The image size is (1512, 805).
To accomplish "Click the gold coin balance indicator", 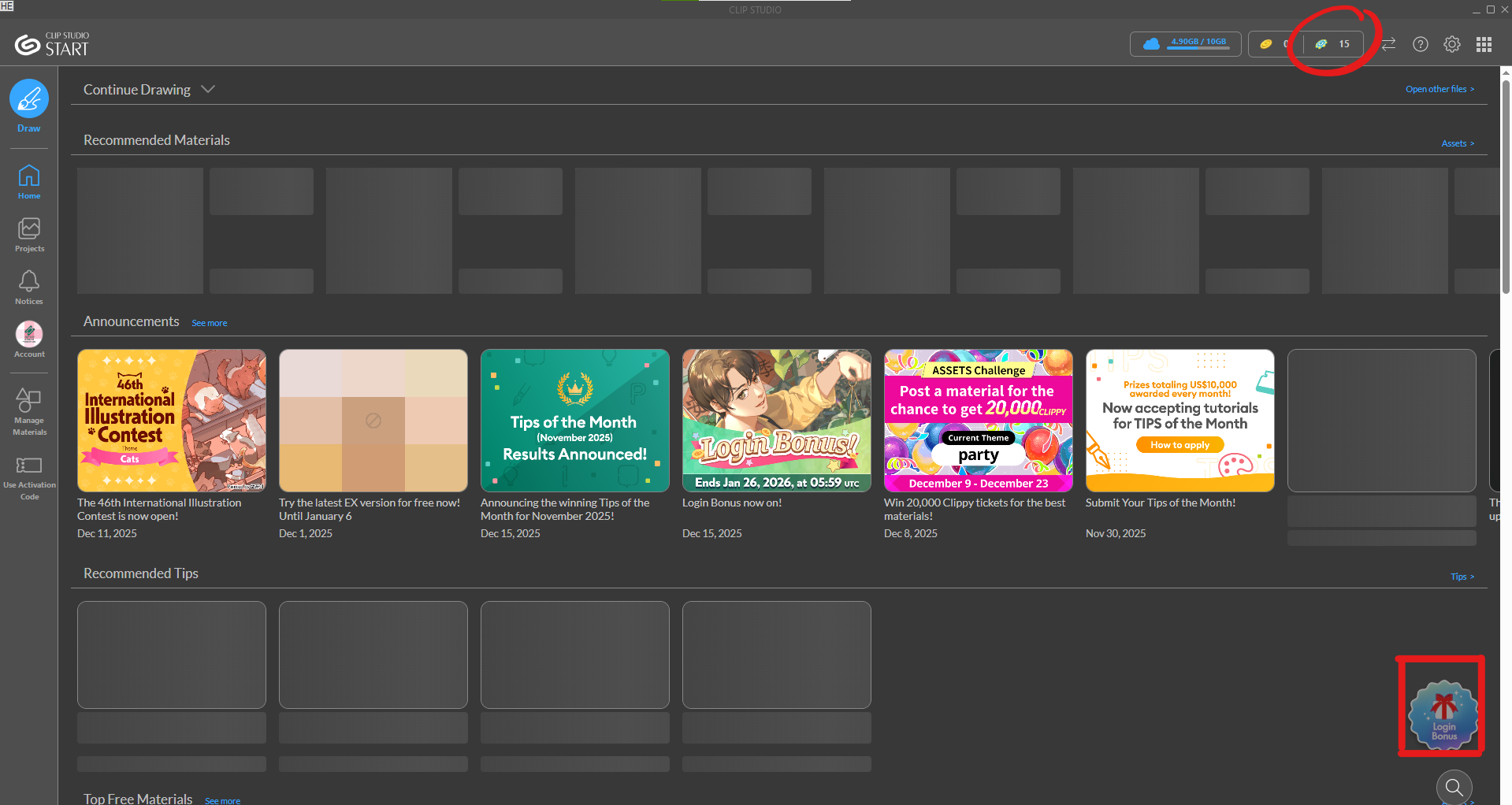I will [1274, 44].
